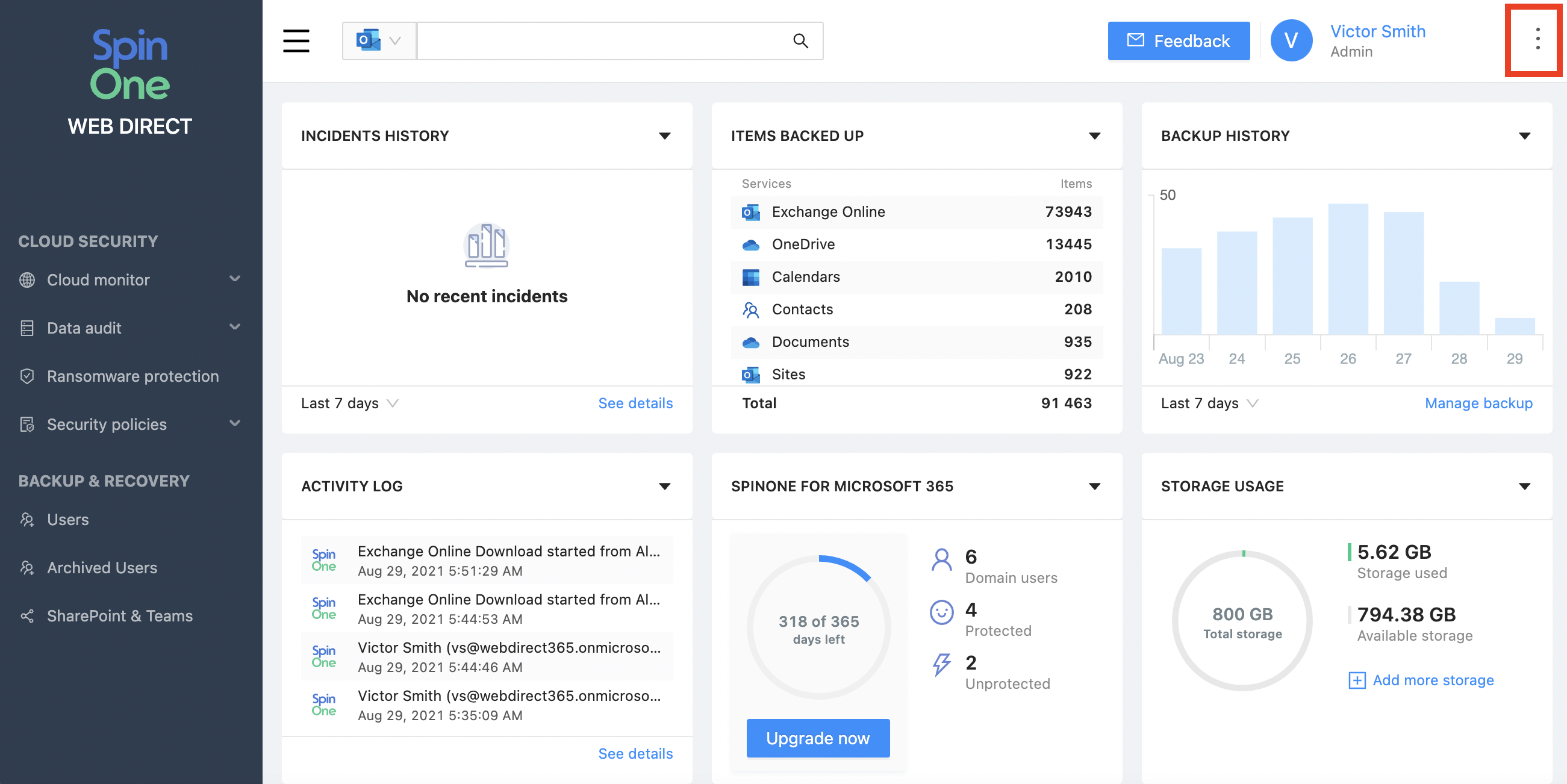Screen dimensions: 1567x784
Task: Click Manage backup link
Action: (1478, 403)
